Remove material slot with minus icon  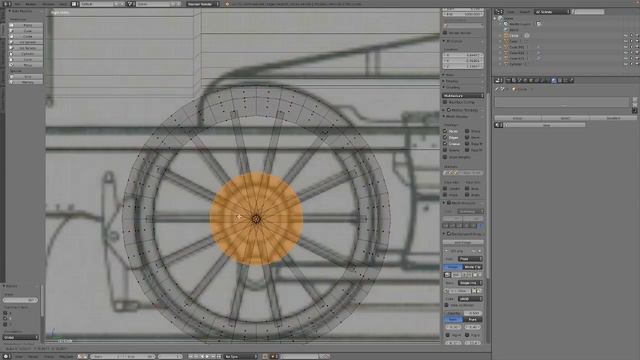coord(635,105)
